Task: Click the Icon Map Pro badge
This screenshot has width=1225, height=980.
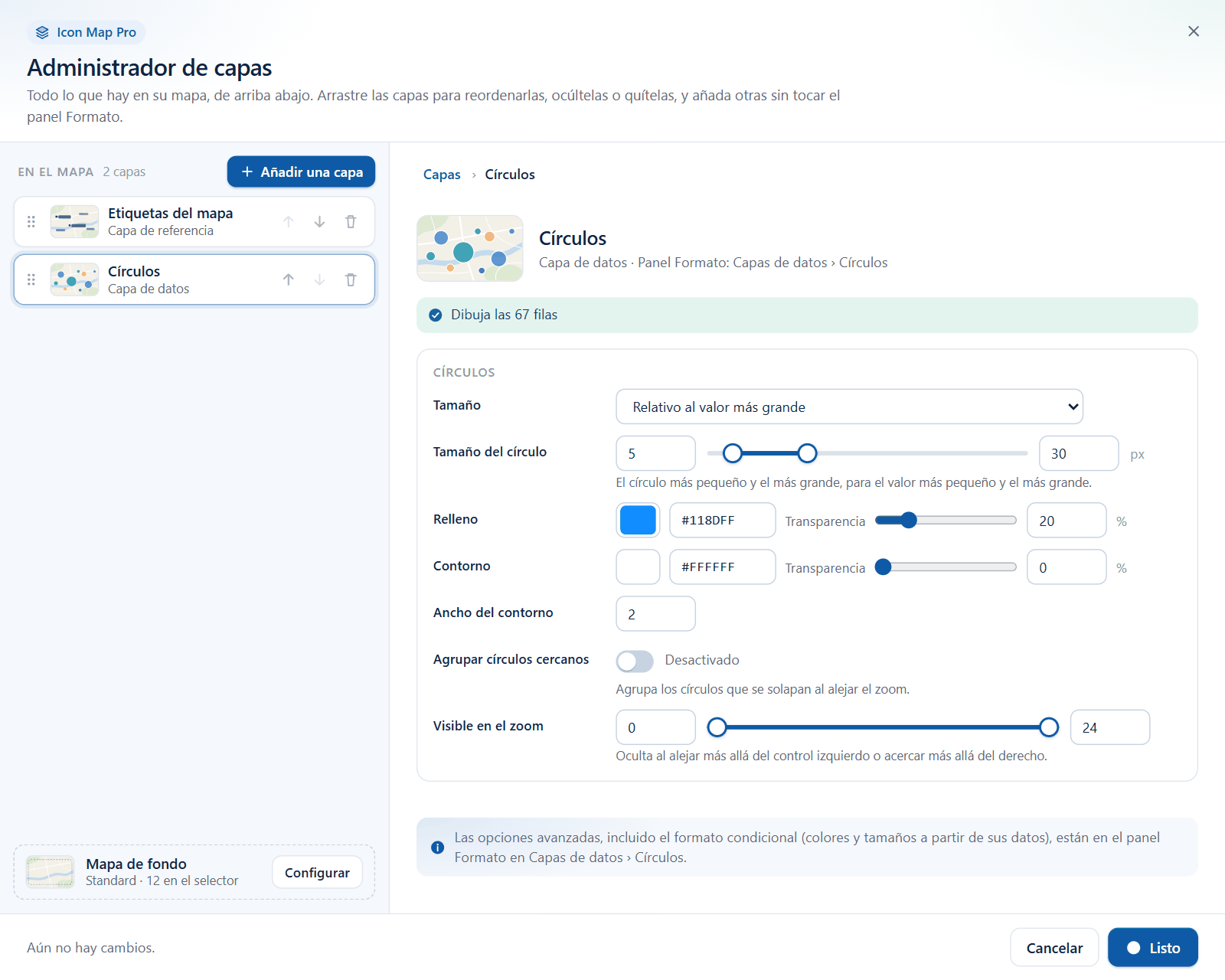Action: coord(87,32)
